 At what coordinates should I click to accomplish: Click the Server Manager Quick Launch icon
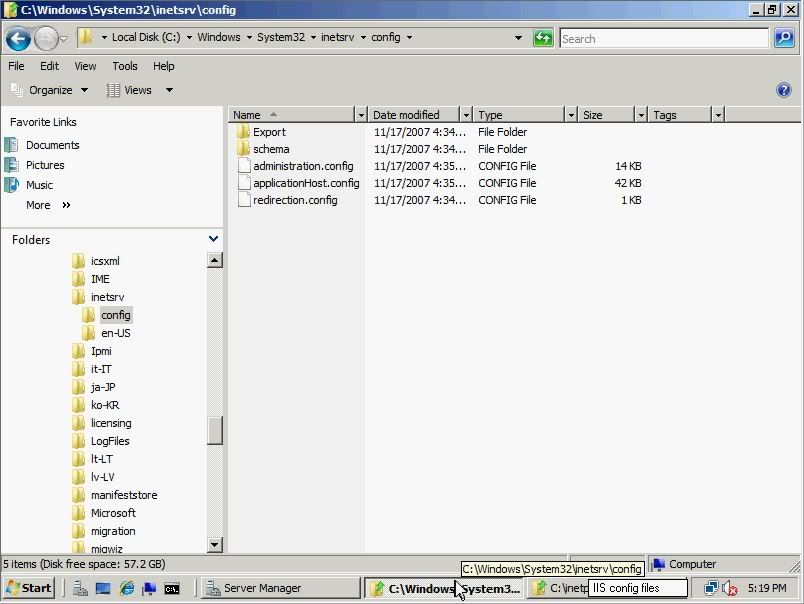[x=80, y=588]
